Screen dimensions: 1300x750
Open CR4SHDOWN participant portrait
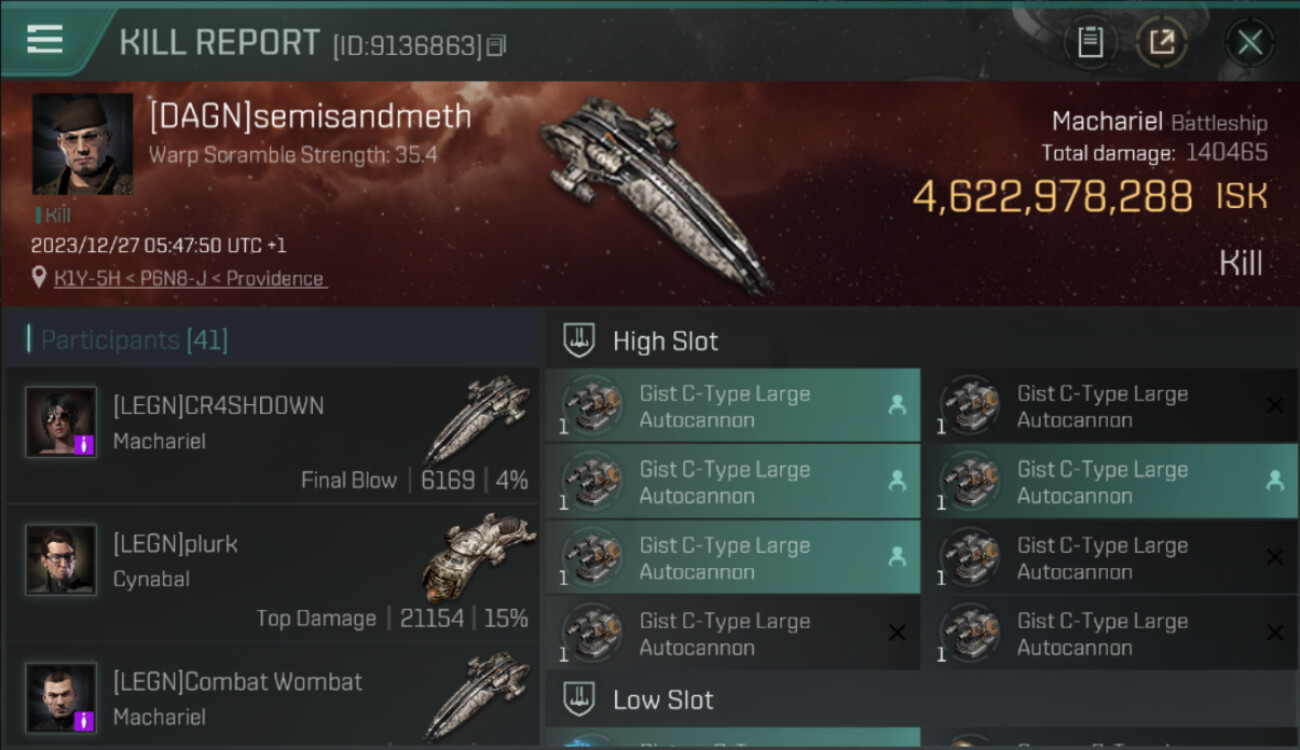pyautogui.click(x=61, y=422)
